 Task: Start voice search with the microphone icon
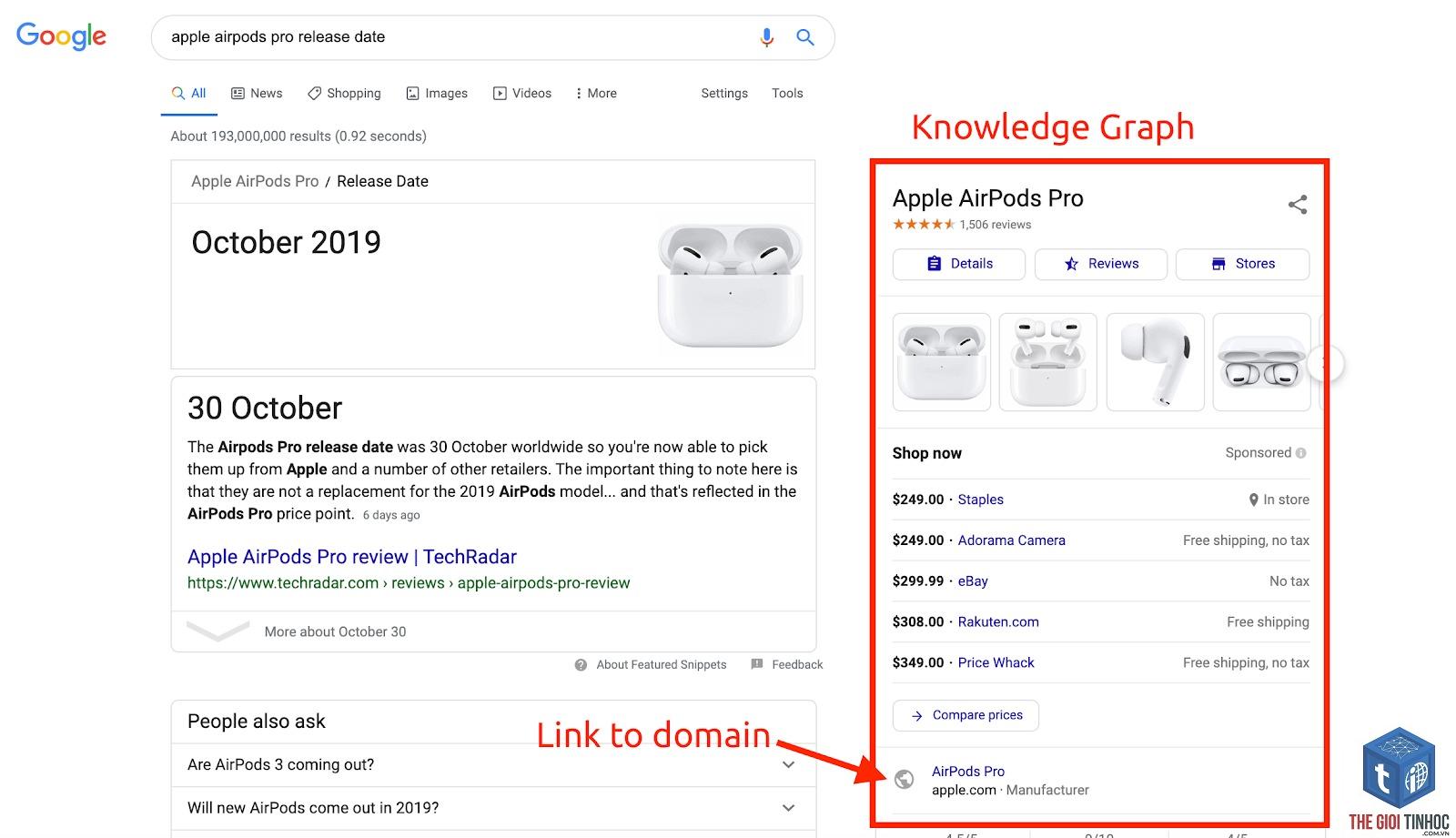coord(766,37)
